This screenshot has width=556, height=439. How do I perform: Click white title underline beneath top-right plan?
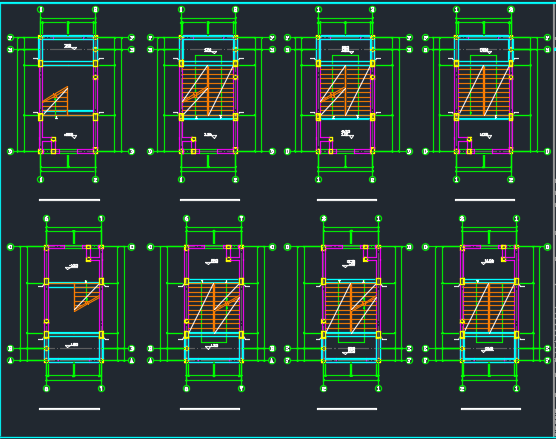point(485,200)
